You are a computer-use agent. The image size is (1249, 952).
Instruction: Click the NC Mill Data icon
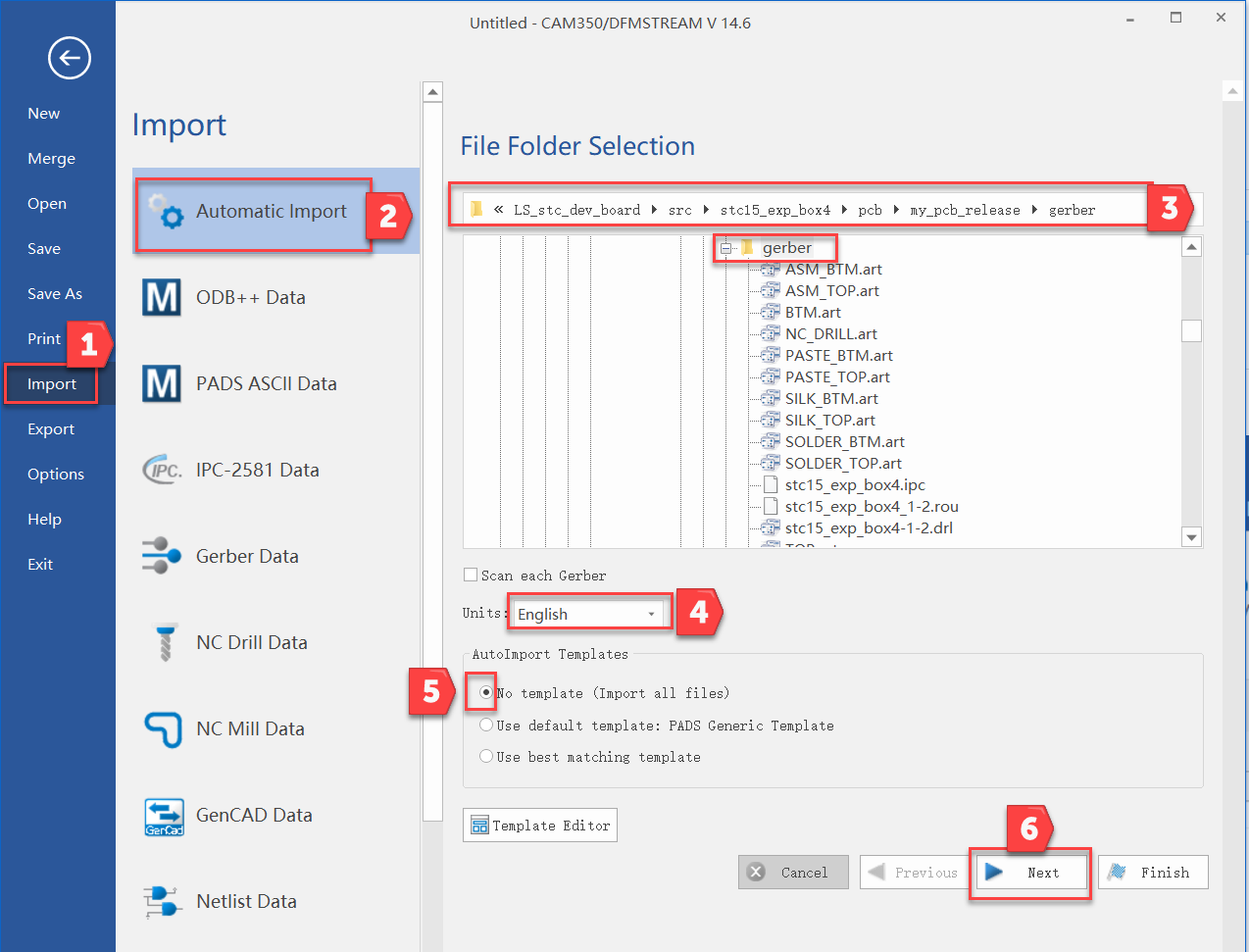pos(163,728)
